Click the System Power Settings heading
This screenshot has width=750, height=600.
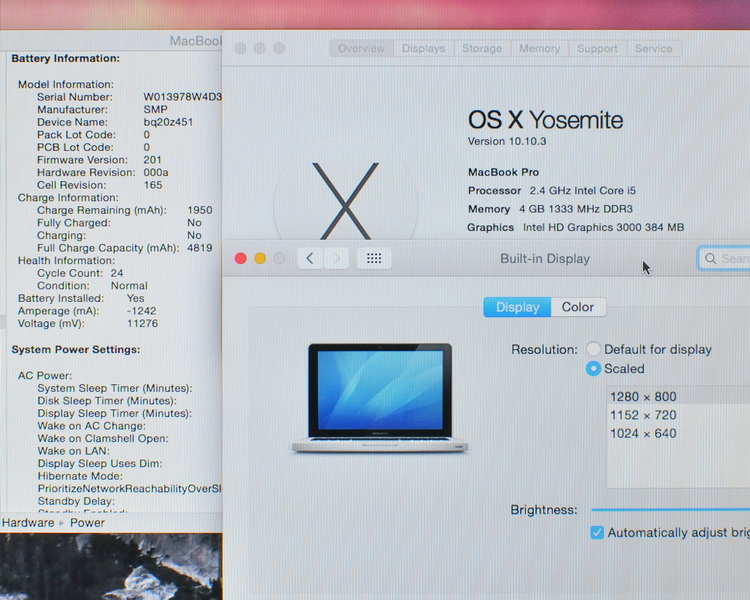[x=76, y=349]
